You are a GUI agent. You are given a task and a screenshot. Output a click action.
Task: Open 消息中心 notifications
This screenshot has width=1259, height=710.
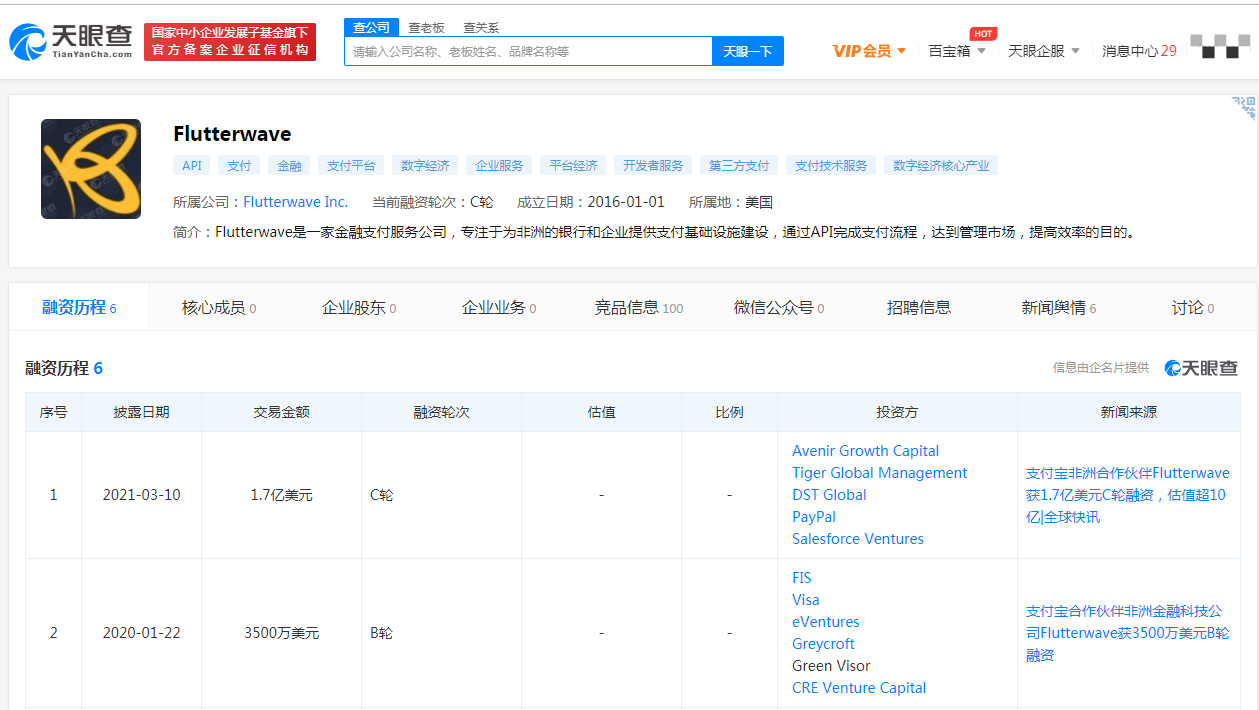point(1139,51)
